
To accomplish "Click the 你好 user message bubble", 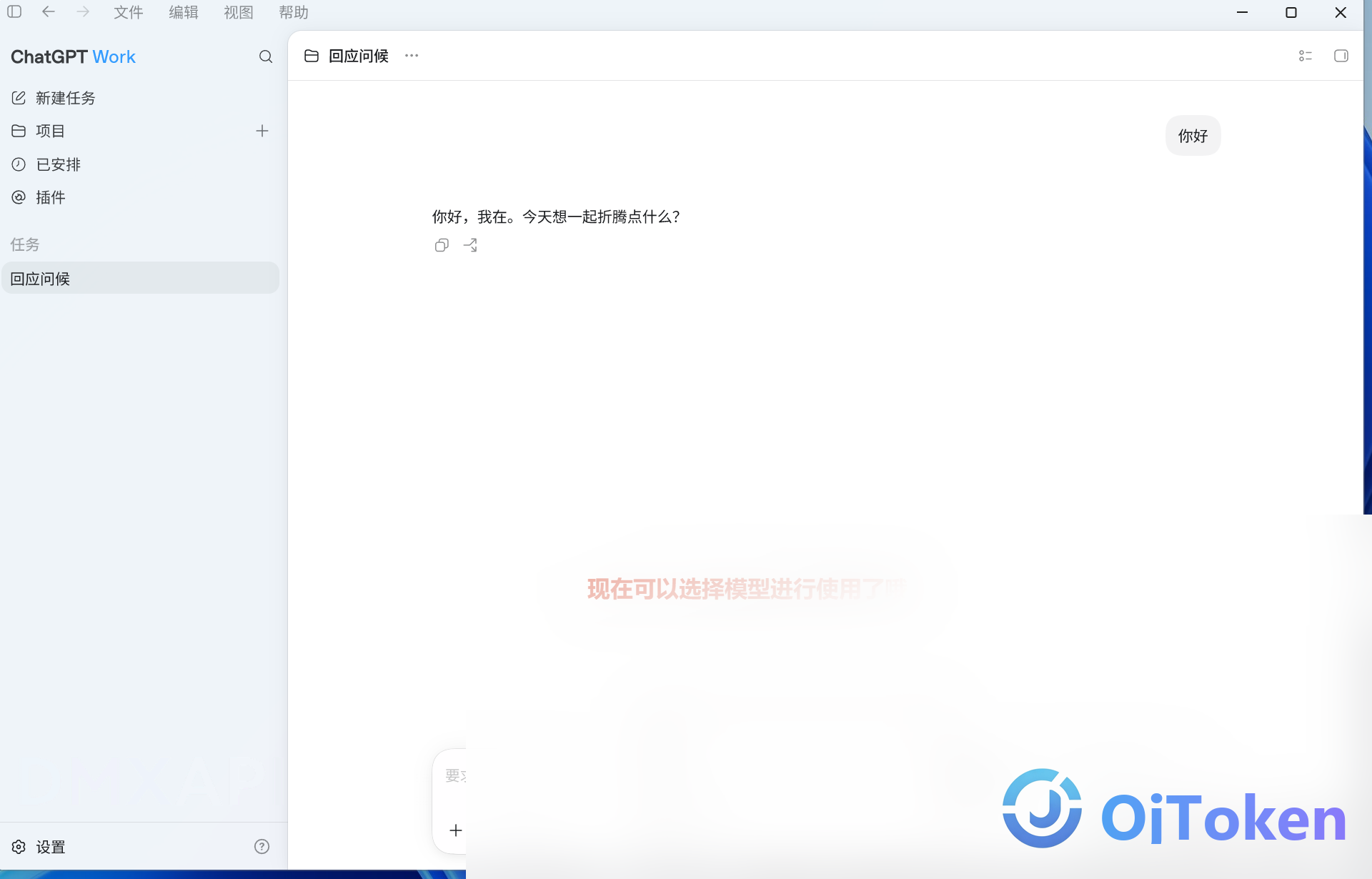I will [1193, 136].
